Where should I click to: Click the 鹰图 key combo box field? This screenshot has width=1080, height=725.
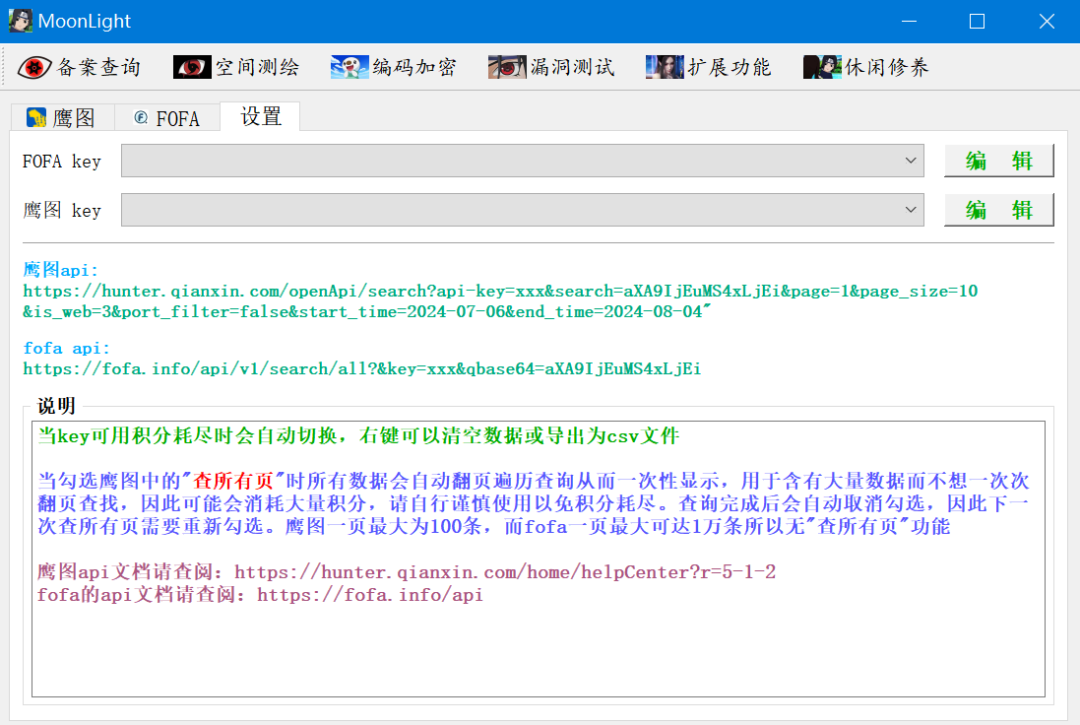coord(522,209)
